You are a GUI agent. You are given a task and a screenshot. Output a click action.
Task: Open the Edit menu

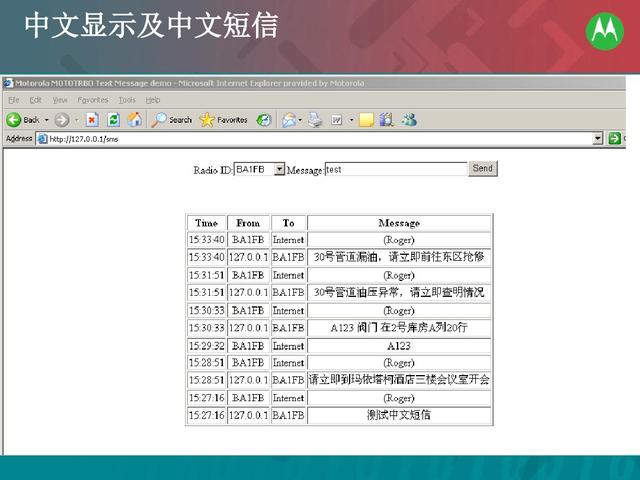36,100
